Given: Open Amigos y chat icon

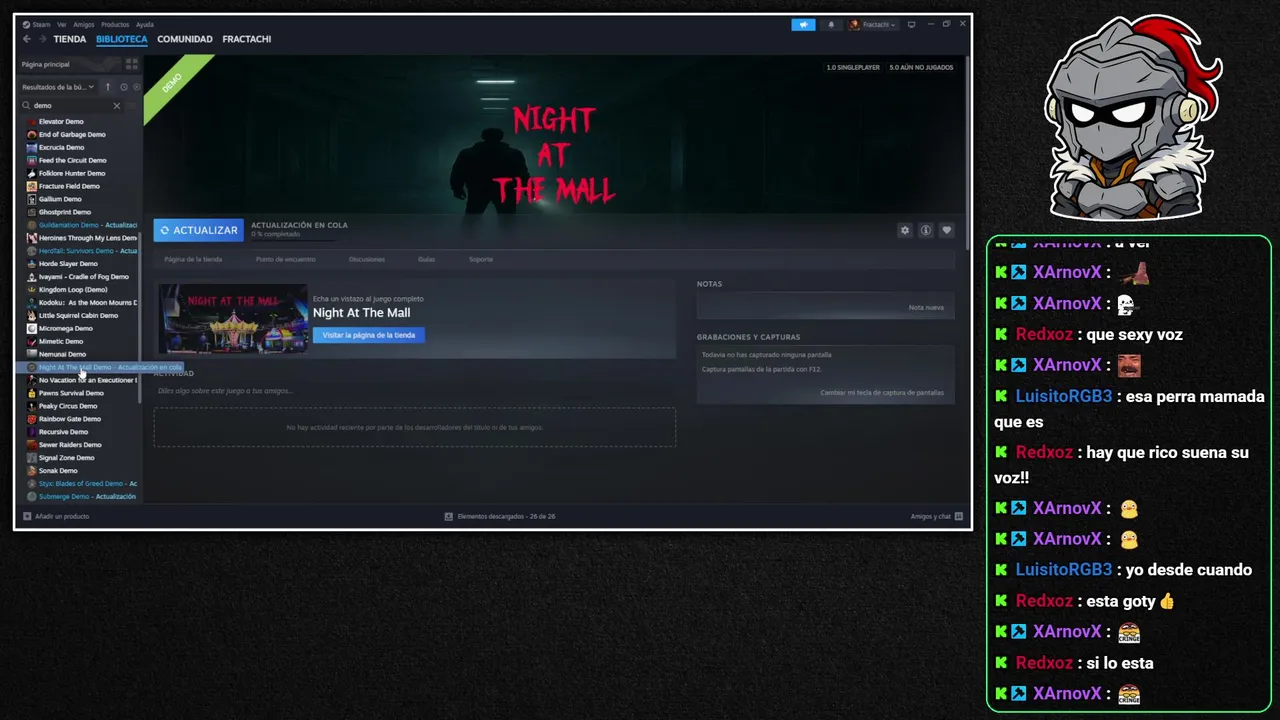Looking at the screenshot, I should pos(958,516).
